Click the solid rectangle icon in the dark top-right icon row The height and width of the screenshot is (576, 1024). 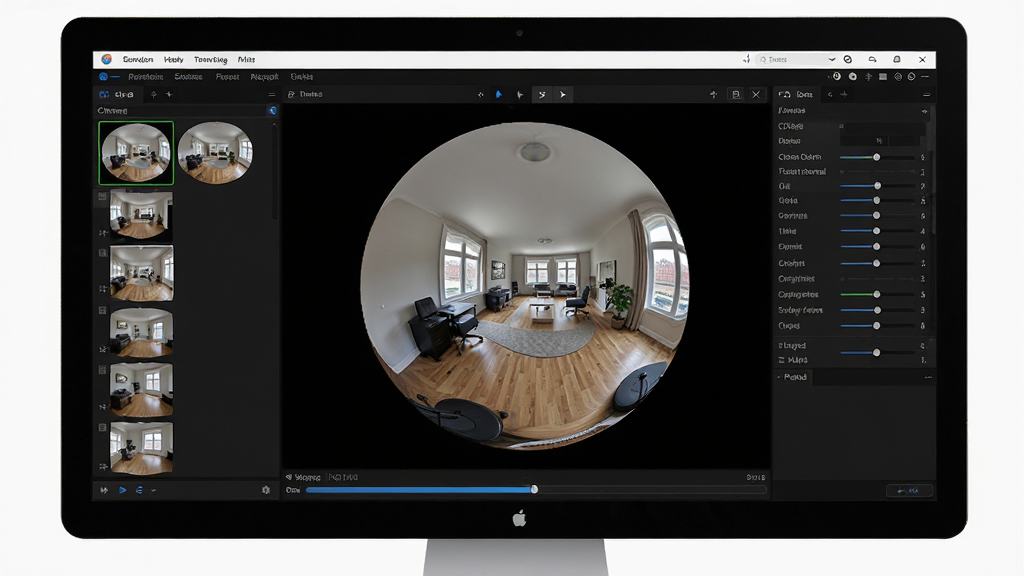[x=883, y=76]
